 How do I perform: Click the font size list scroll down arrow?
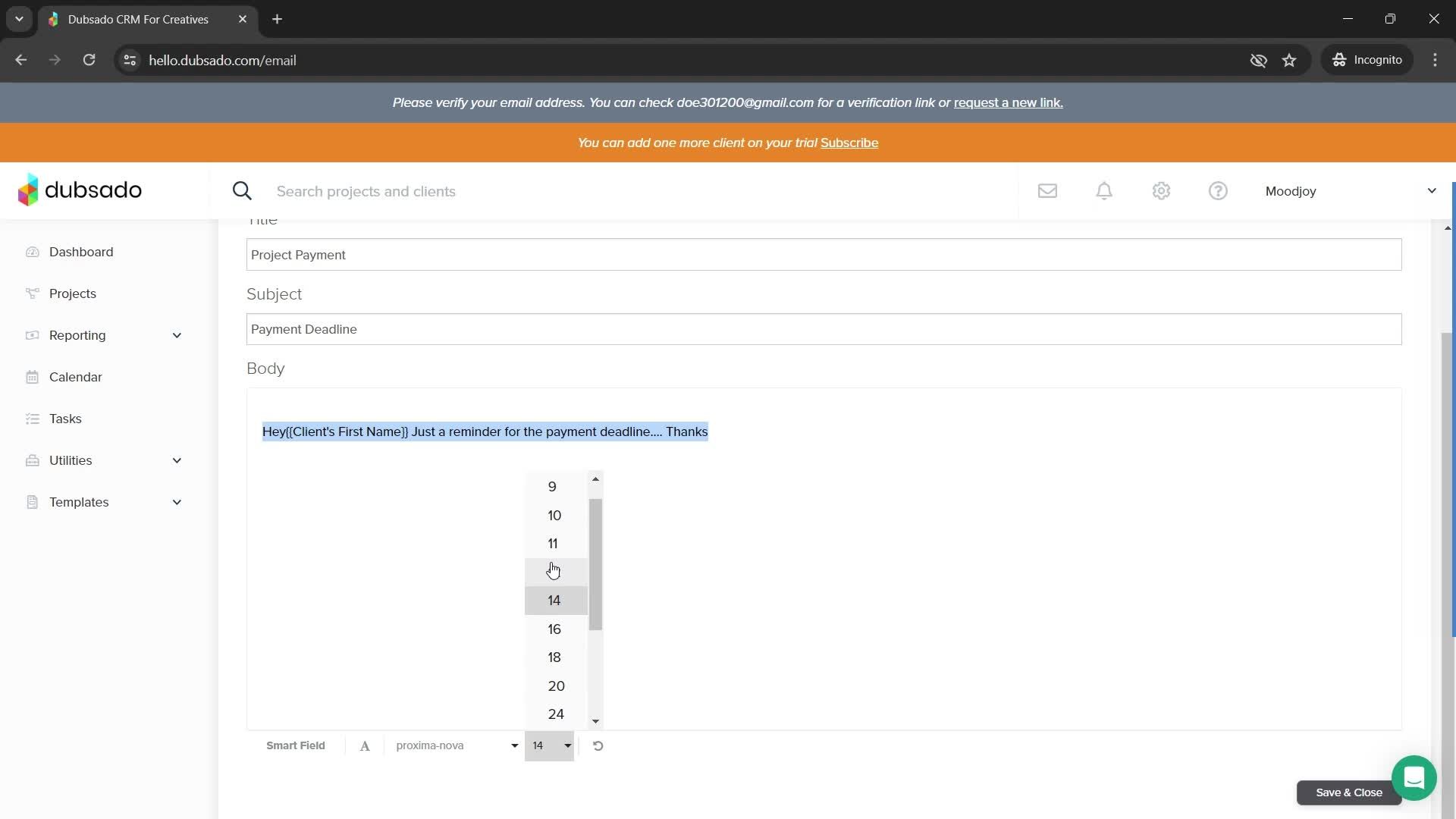(595, 721)
